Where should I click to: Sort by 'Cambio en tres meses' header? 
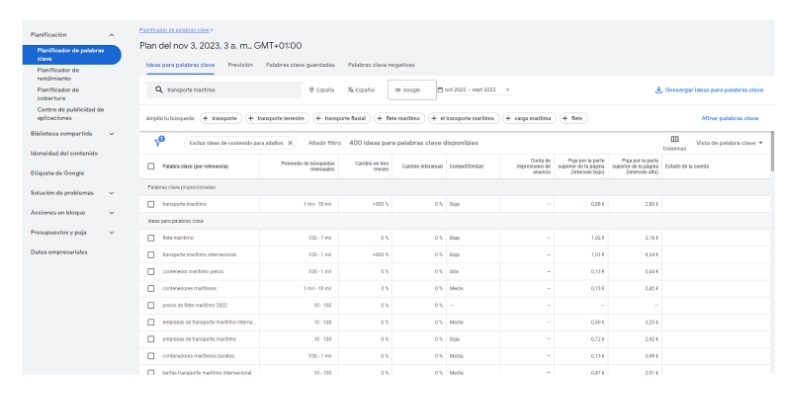[x=372, y=166]
